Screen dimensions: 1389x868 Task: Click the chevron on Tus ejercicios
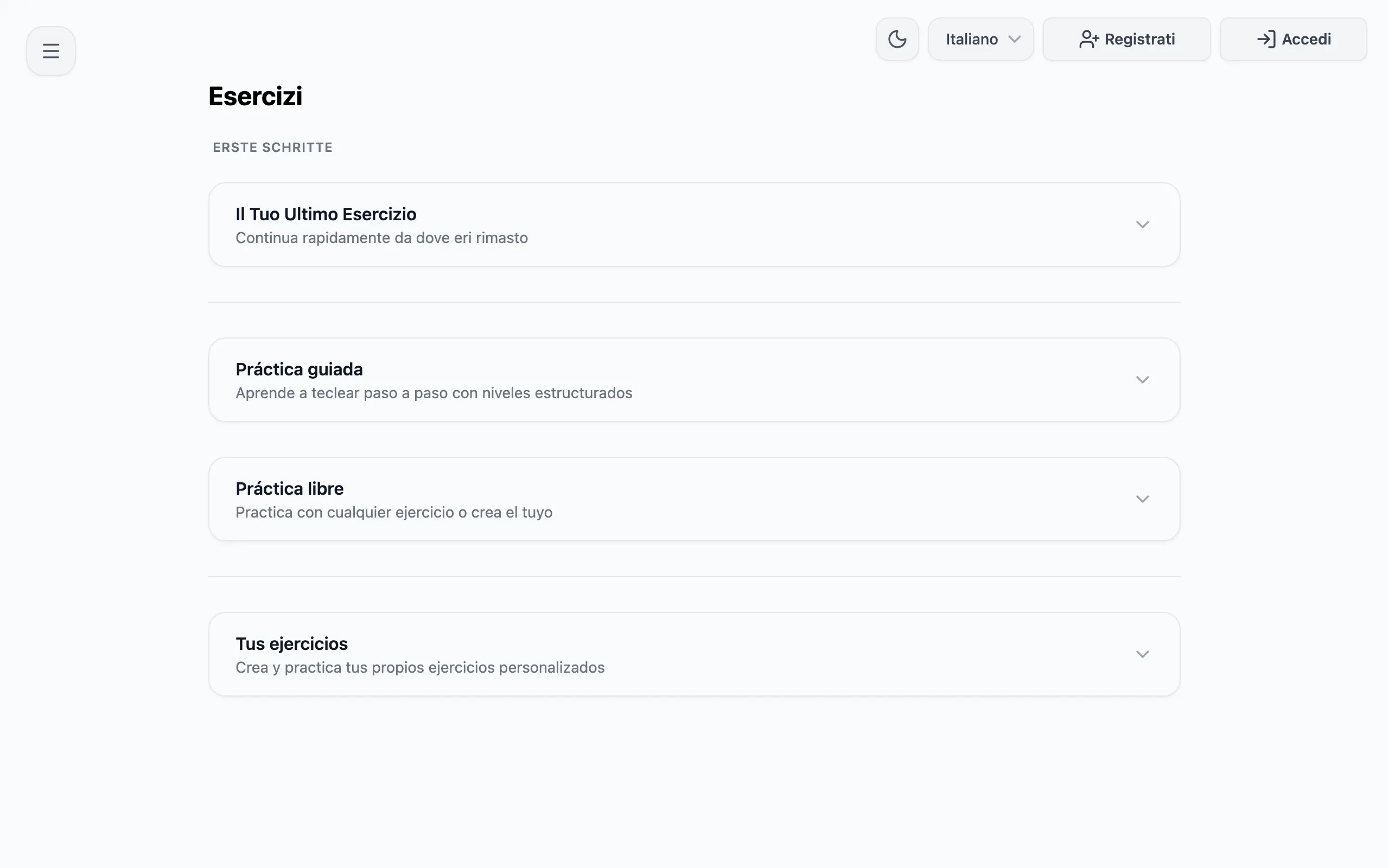pyautogui.click(x=1142, y=654)
